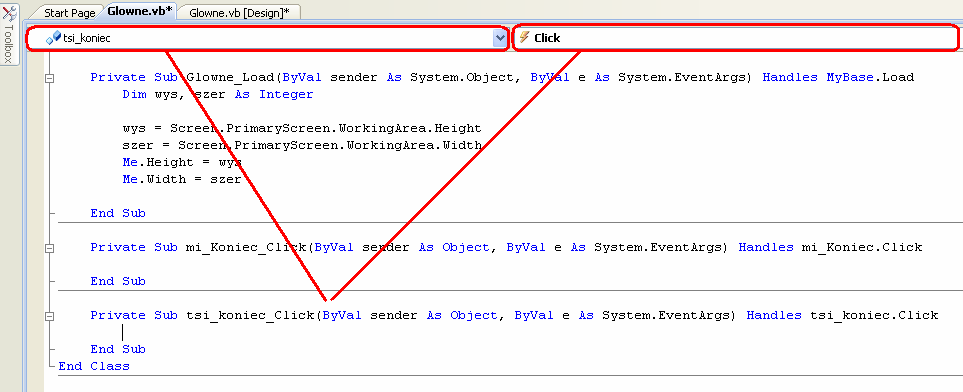The image size is (963, 392).
Task: Click the line 'Me.Width = szer'
Action: click(x=182, y=180)
